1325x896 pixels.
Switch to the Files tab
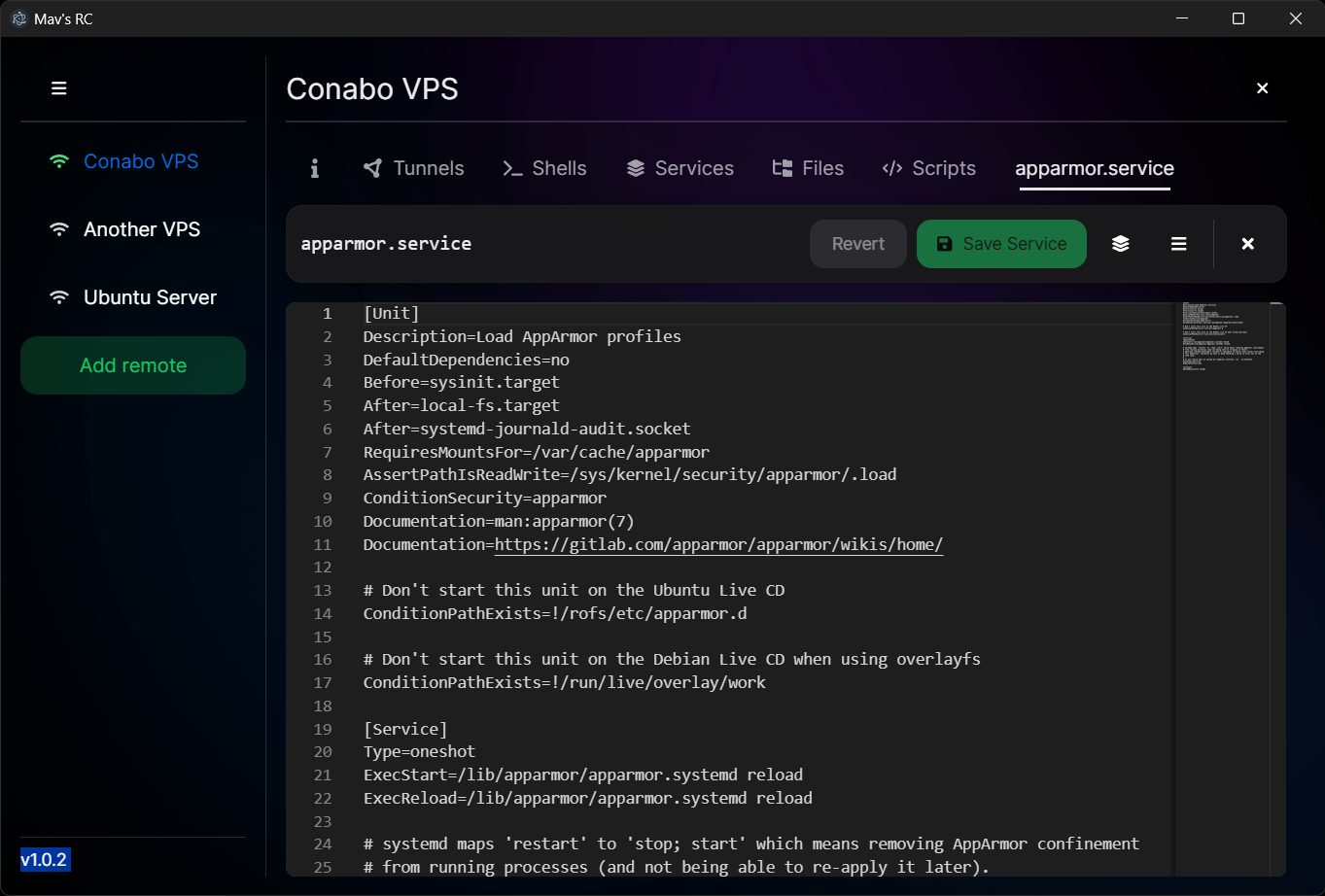(x=808, y=168)
